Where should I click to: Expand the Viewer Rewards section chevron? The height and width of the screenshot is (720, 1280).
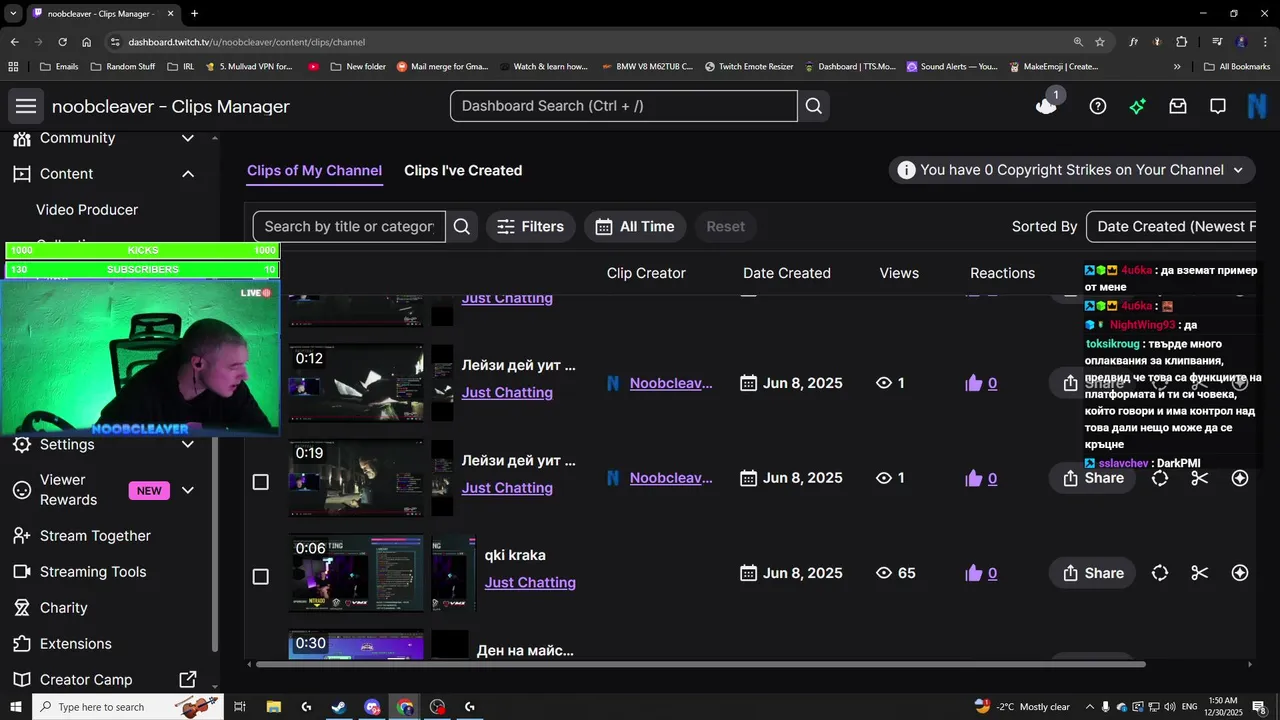click(187, 490)
